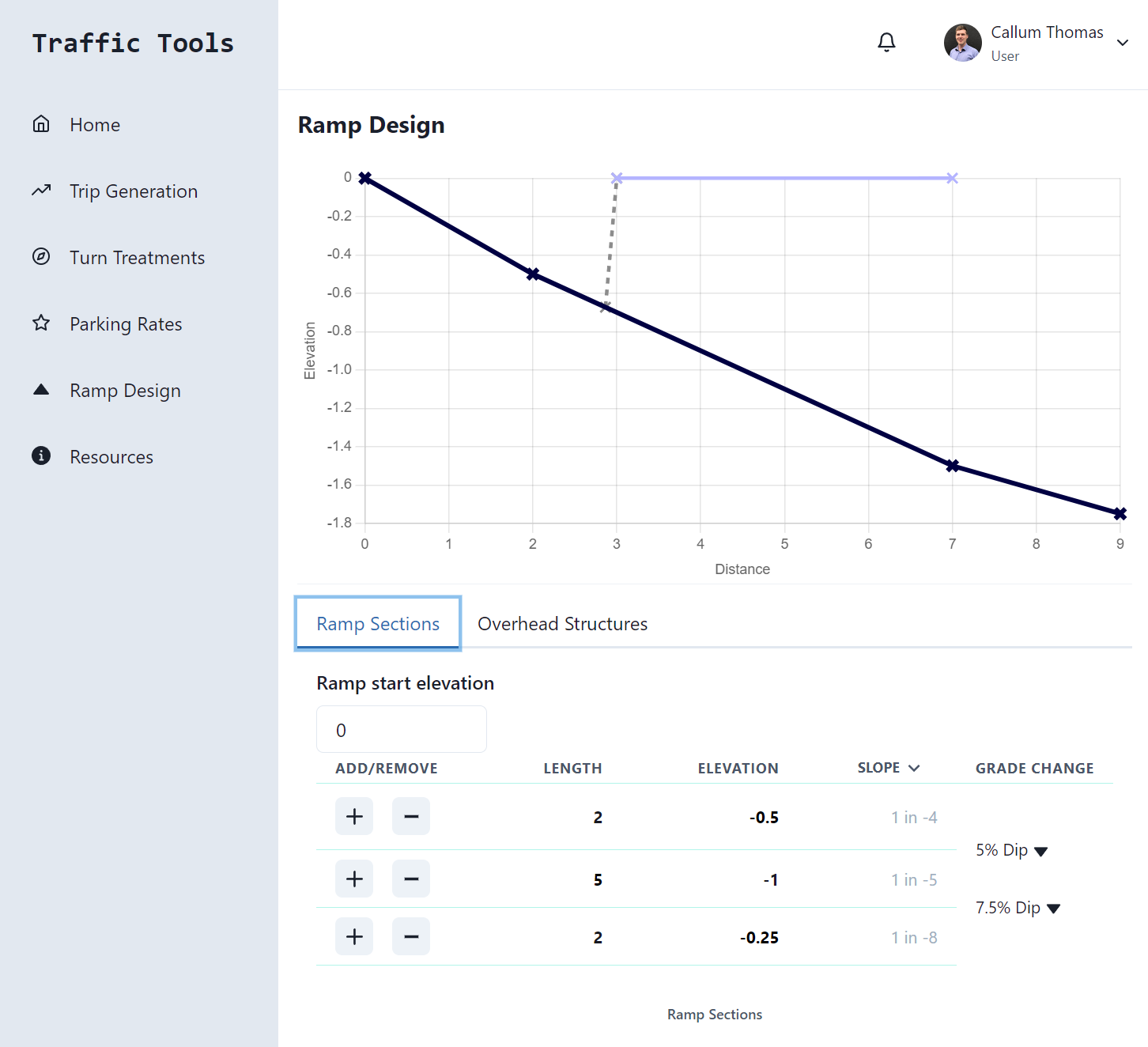Click the Parking Rates star icon

click(x=41, y=323)
